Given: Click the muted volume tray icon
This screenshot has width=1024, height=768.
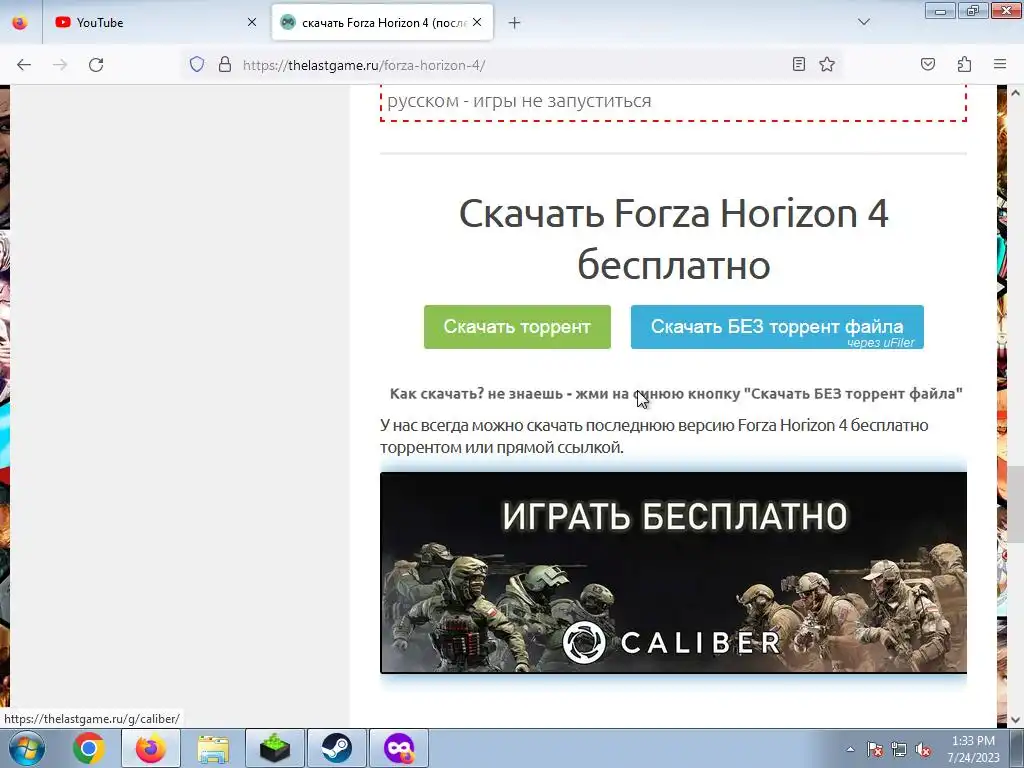Looking at the screenshot, I should point(923,749).
